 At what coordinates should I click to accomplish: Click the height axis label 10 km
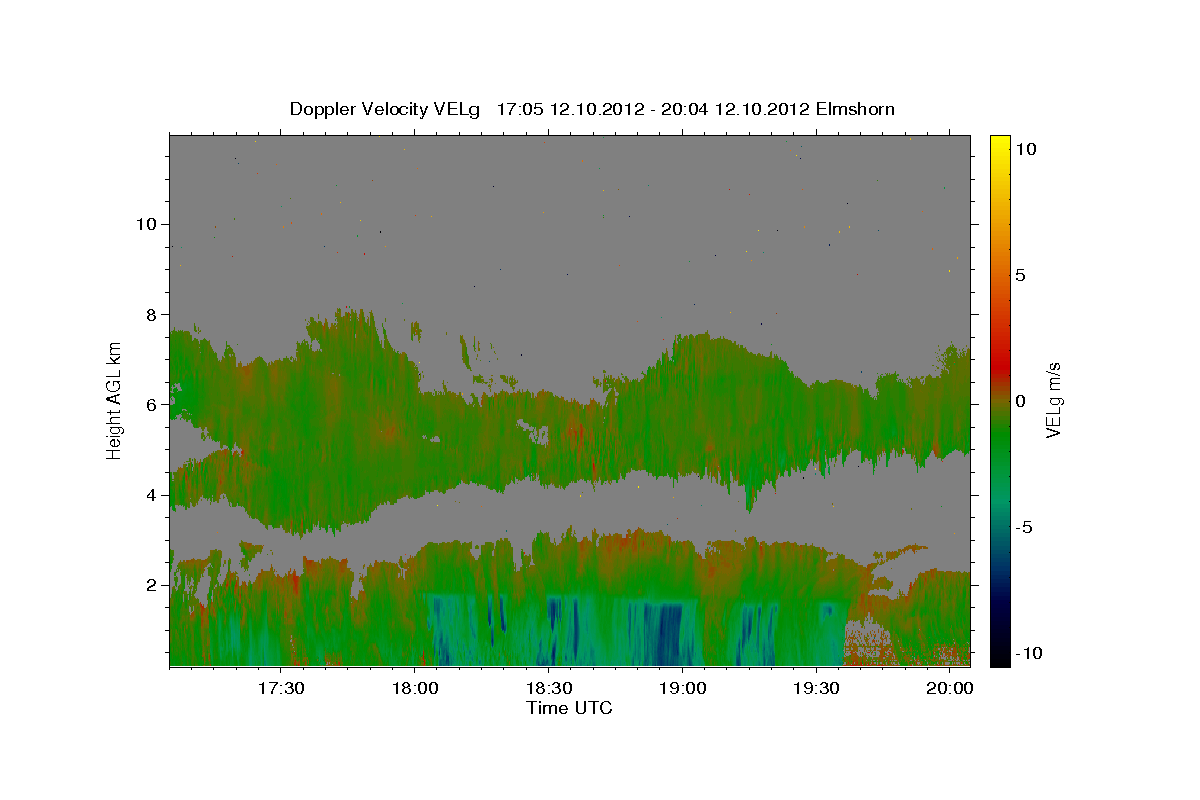[147, 224]
